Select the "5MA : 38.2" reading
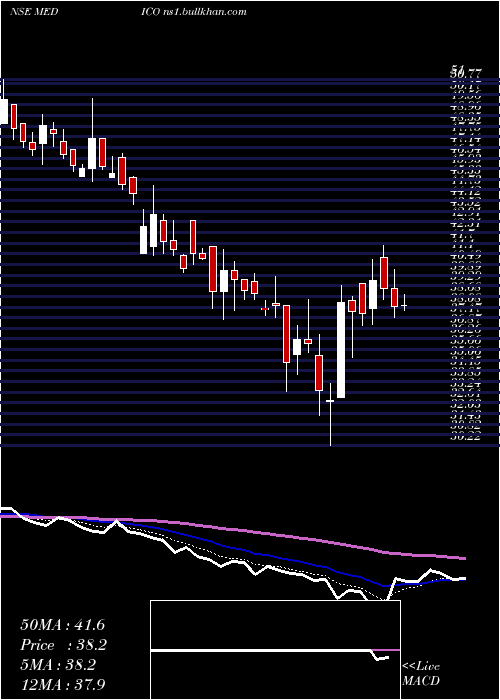The height and width of the screenshot is (700, 500). 58,665
